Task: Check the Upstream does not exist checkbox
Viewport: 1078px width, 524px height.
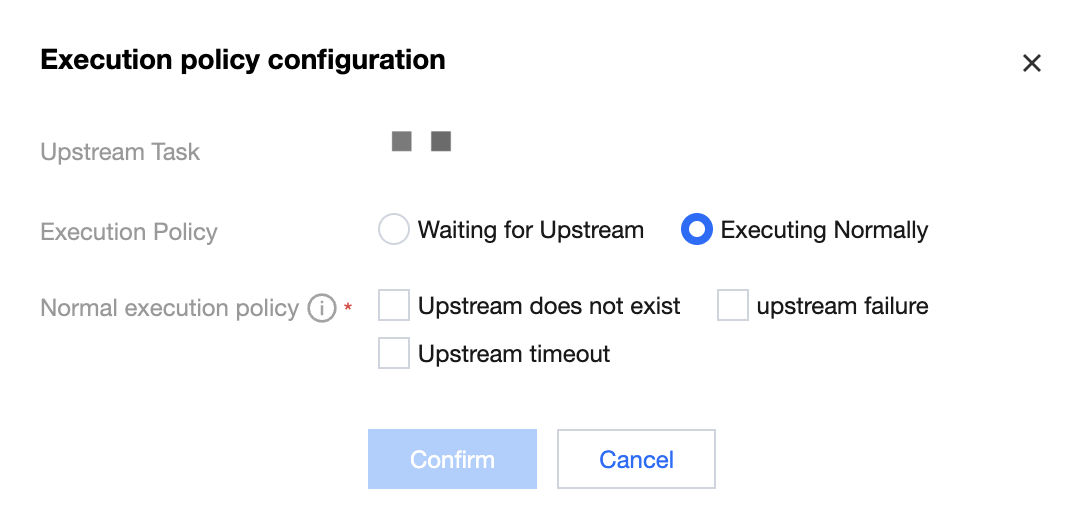Action: coord(394,306)
